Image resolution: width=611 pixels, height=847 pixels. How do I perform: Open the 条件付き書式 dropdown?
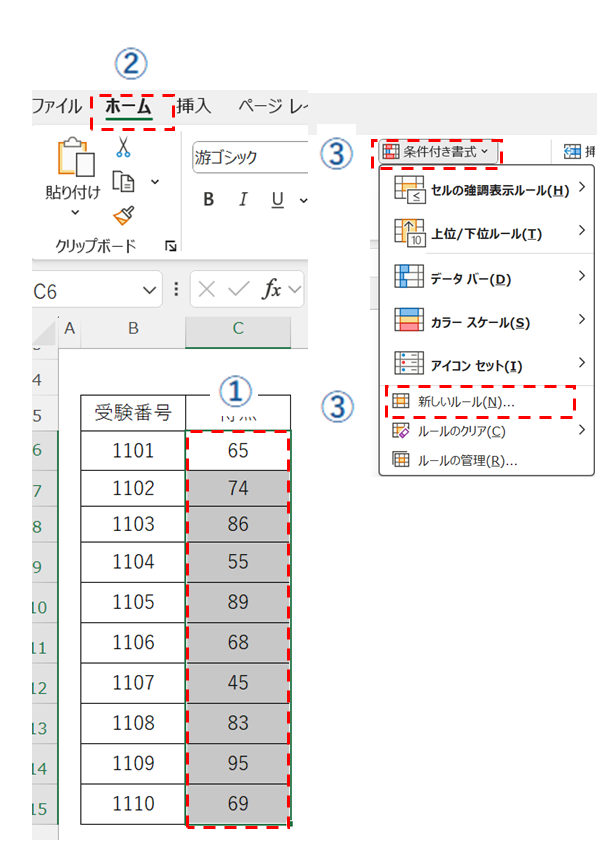coord(437,152)
